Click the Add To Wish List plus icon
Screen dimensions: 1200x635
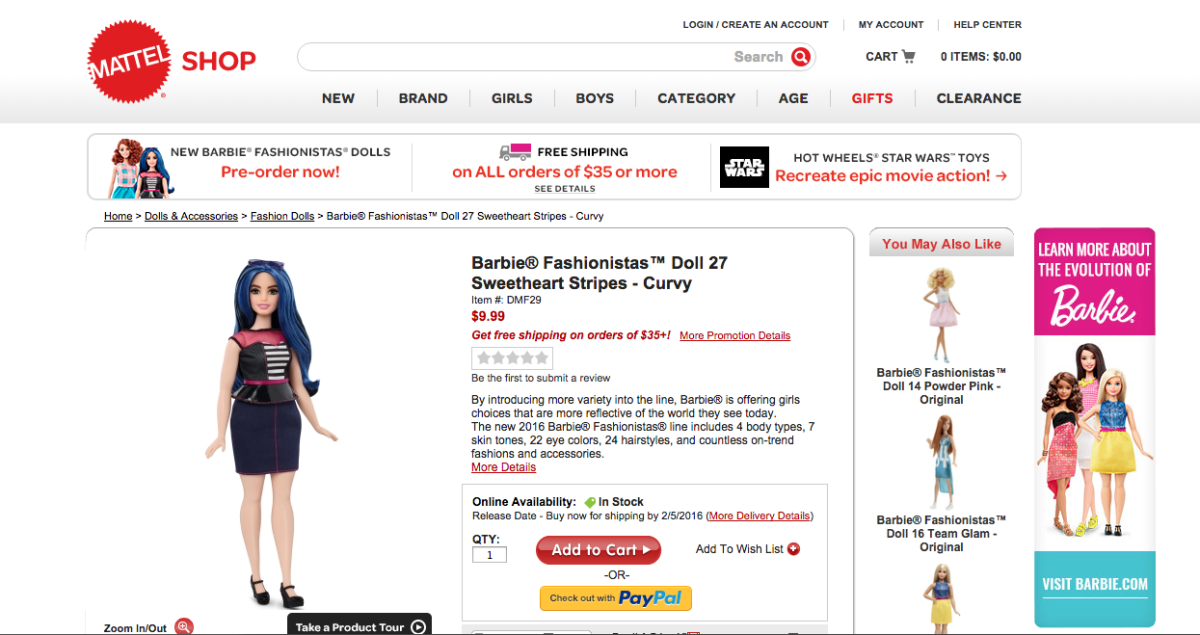(793, 548)
